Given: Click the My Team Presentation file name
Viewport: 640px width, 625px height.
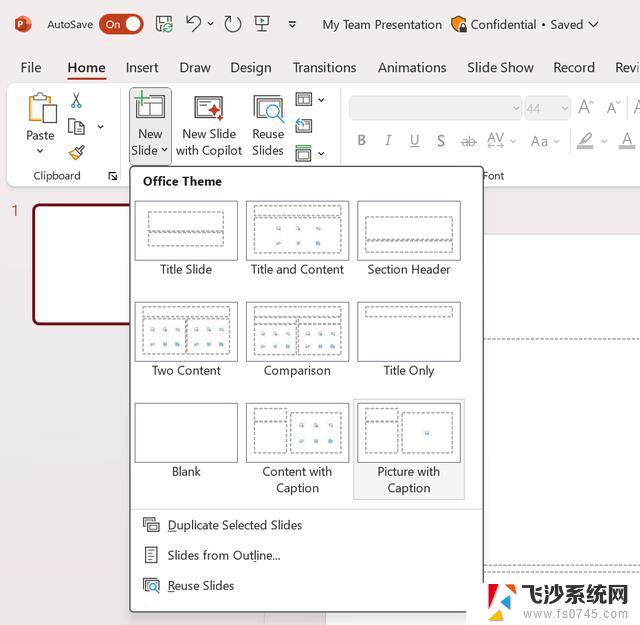Looking at the screenshot, I should click(x=382, y=24).
